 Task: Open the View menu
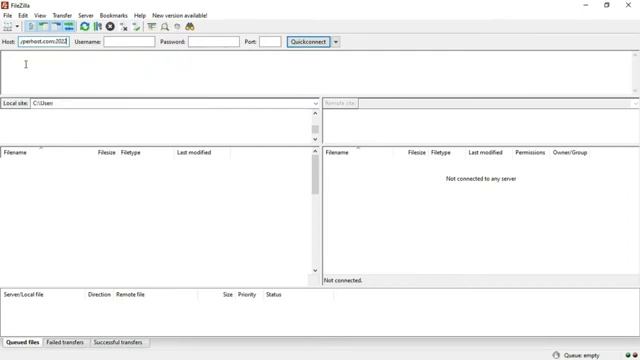coord(40,16)
